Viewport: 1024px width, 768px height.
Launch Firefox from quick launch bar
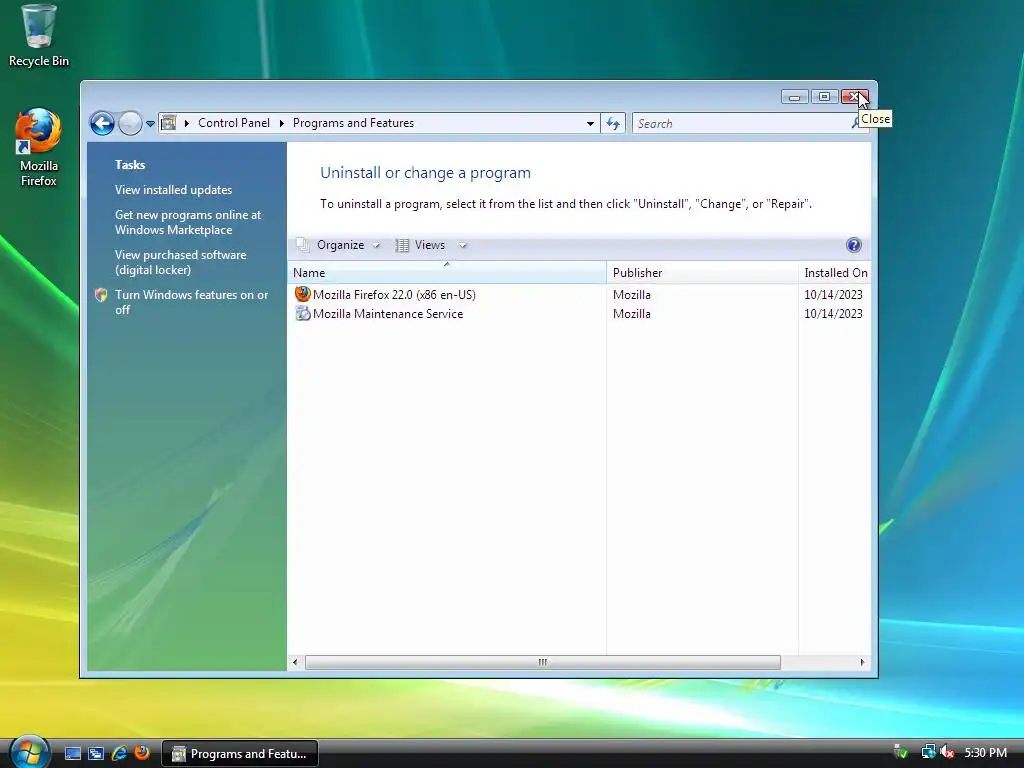142,753
